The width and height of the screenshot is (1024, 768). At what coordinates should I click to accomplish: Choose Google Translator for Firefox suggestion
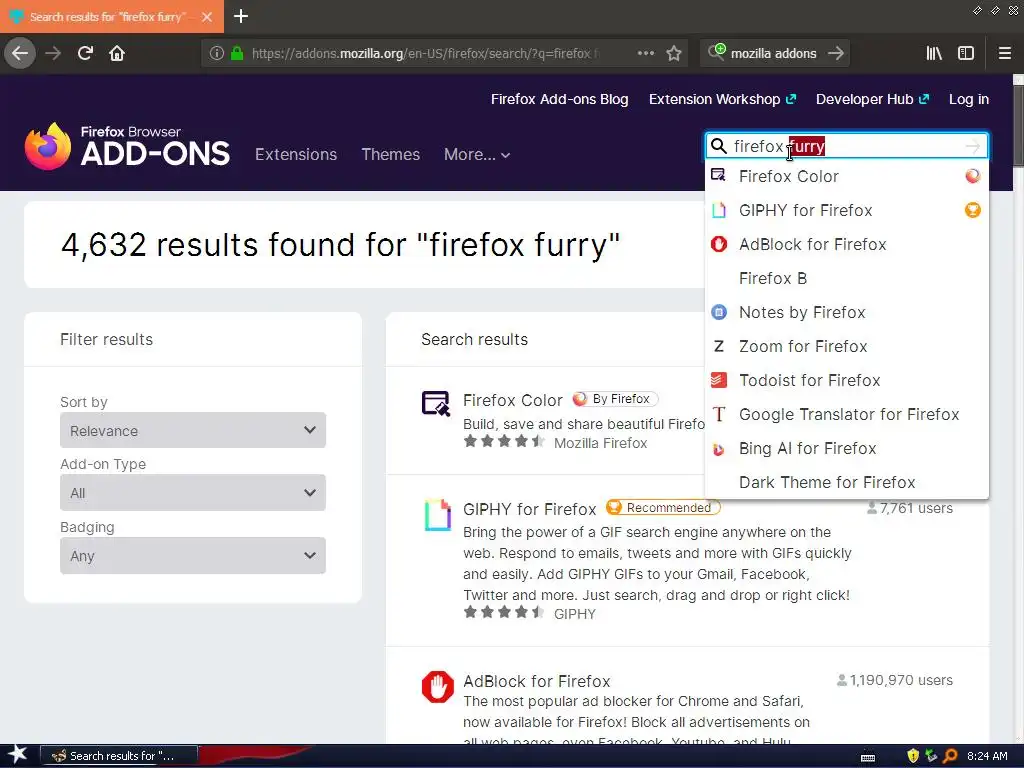(846, 414)
